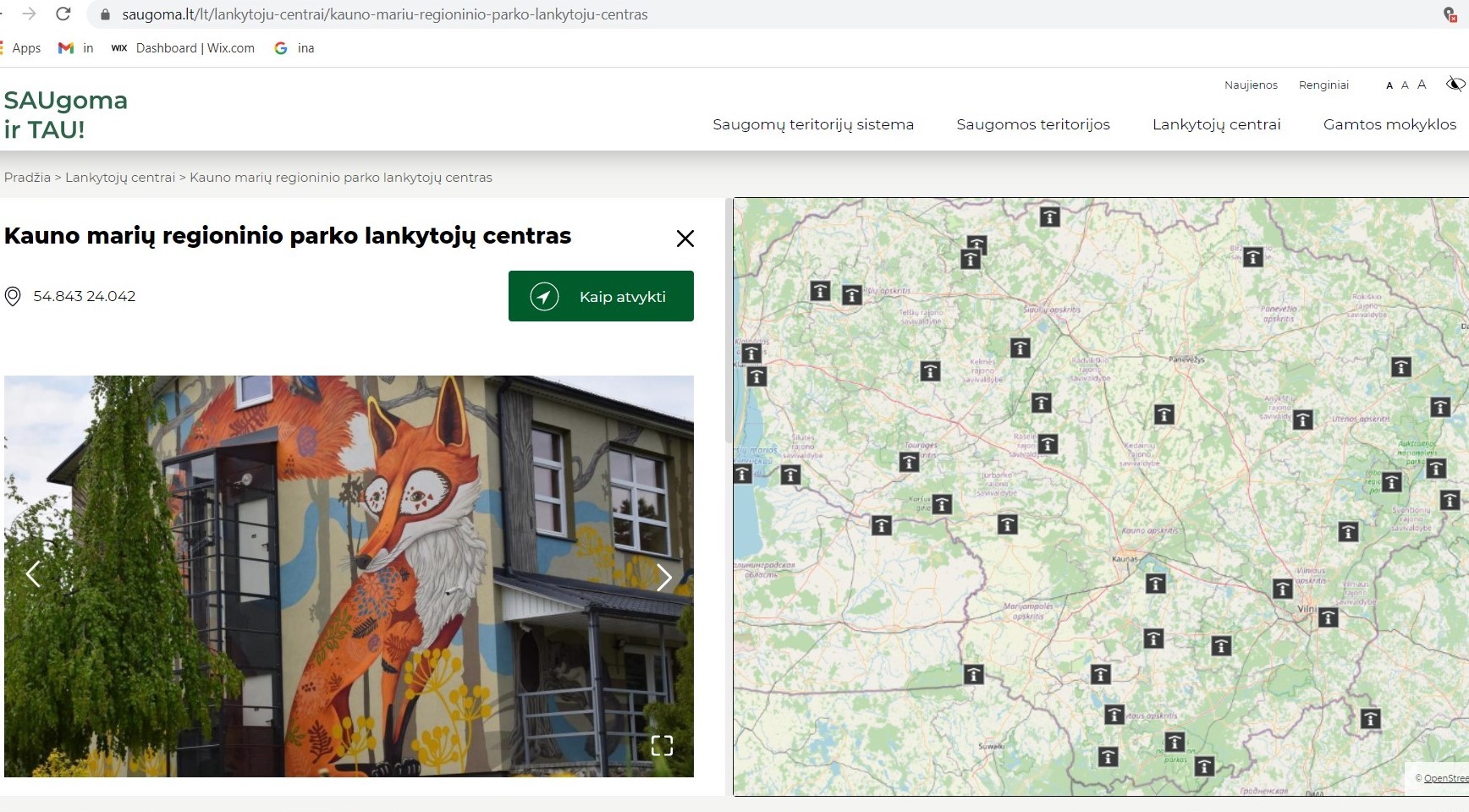Image resolution: width=1469 pixels, height=812 pixels.
Task: Open the OpenStreetMap attribution link
Action: click(1446, 778)
